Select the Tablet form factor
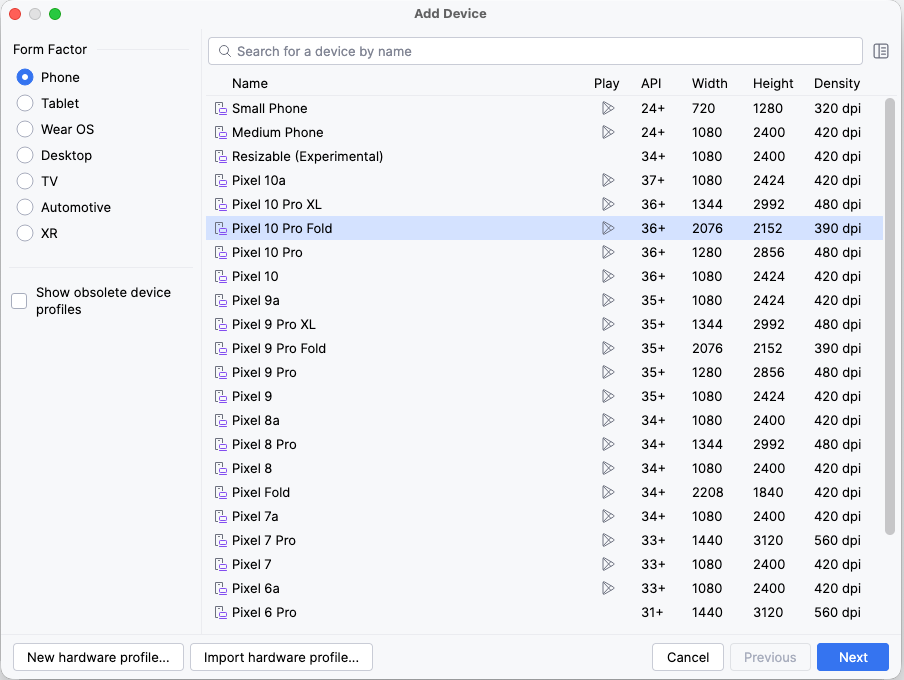904x680 pixels. click(x=25, y=103)
